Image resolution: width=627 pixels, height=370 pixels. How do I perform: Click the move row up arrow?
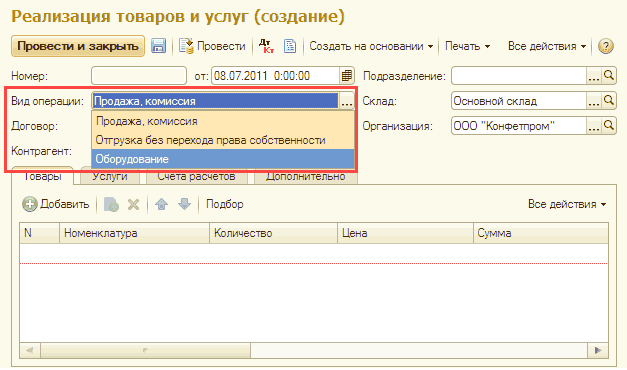[x=162, y=204]
